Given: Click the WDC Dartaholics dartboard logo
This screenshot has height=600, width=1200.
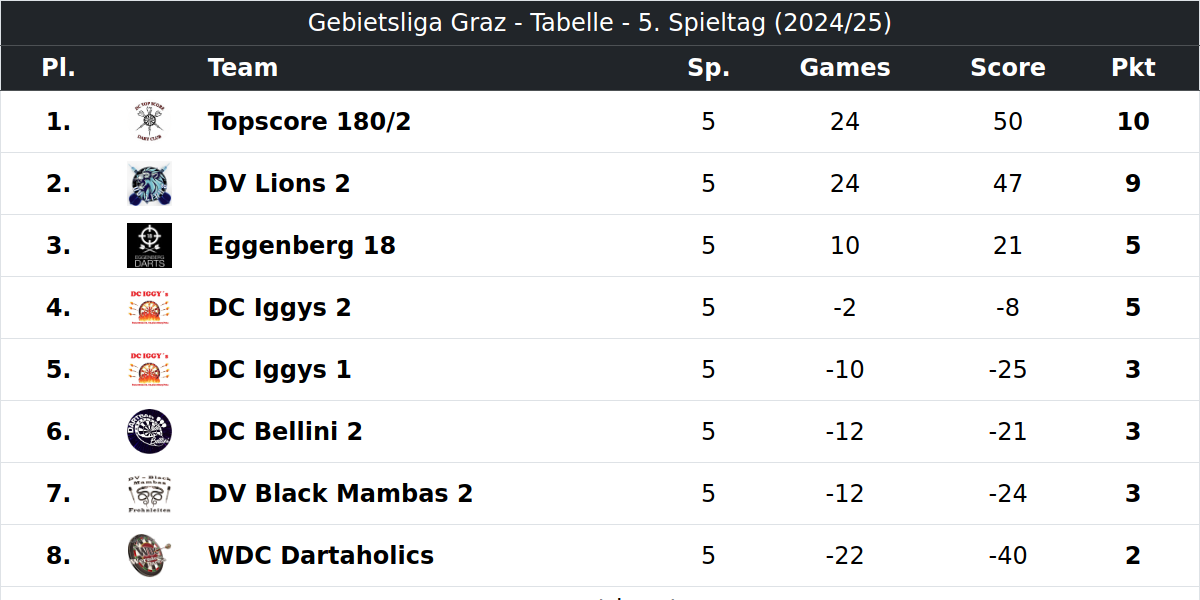Looking at the screenshot, I should [149, 556].
